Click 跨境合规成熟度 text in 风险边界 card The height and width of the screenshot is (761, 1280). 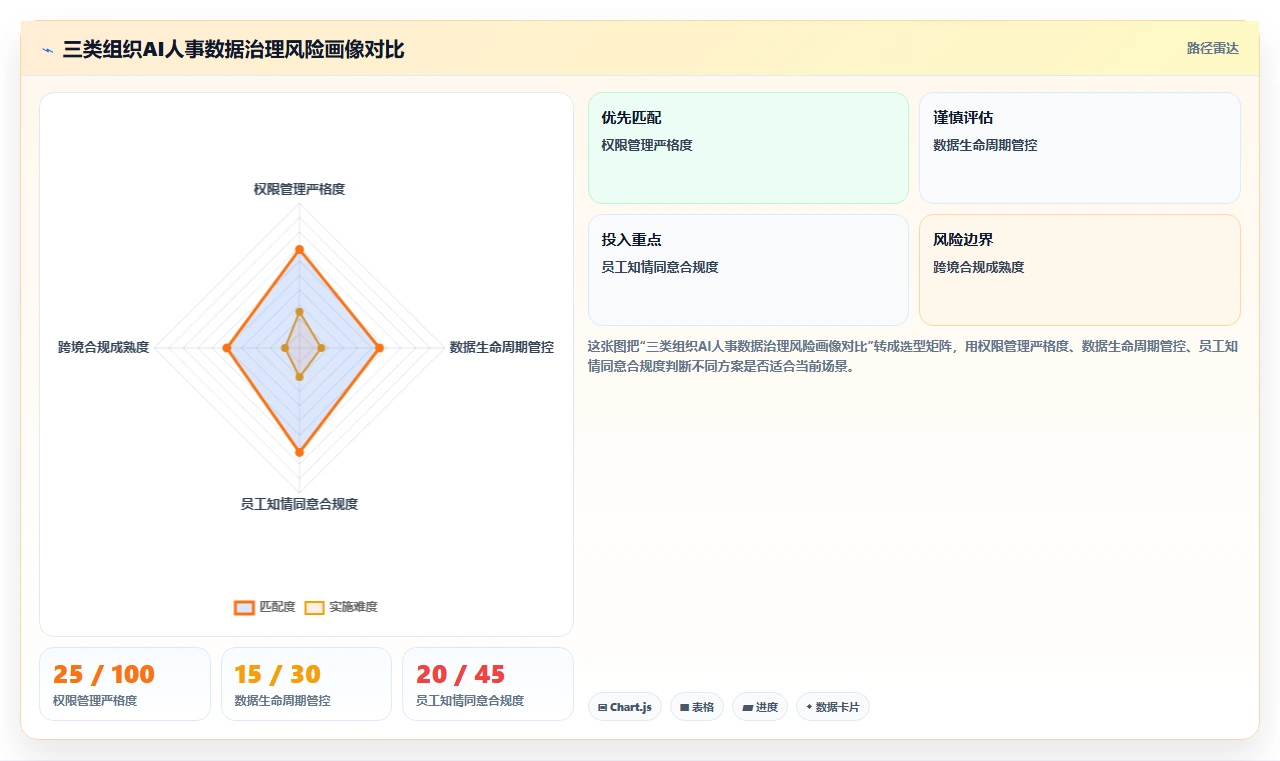click(x=979, y=267)
